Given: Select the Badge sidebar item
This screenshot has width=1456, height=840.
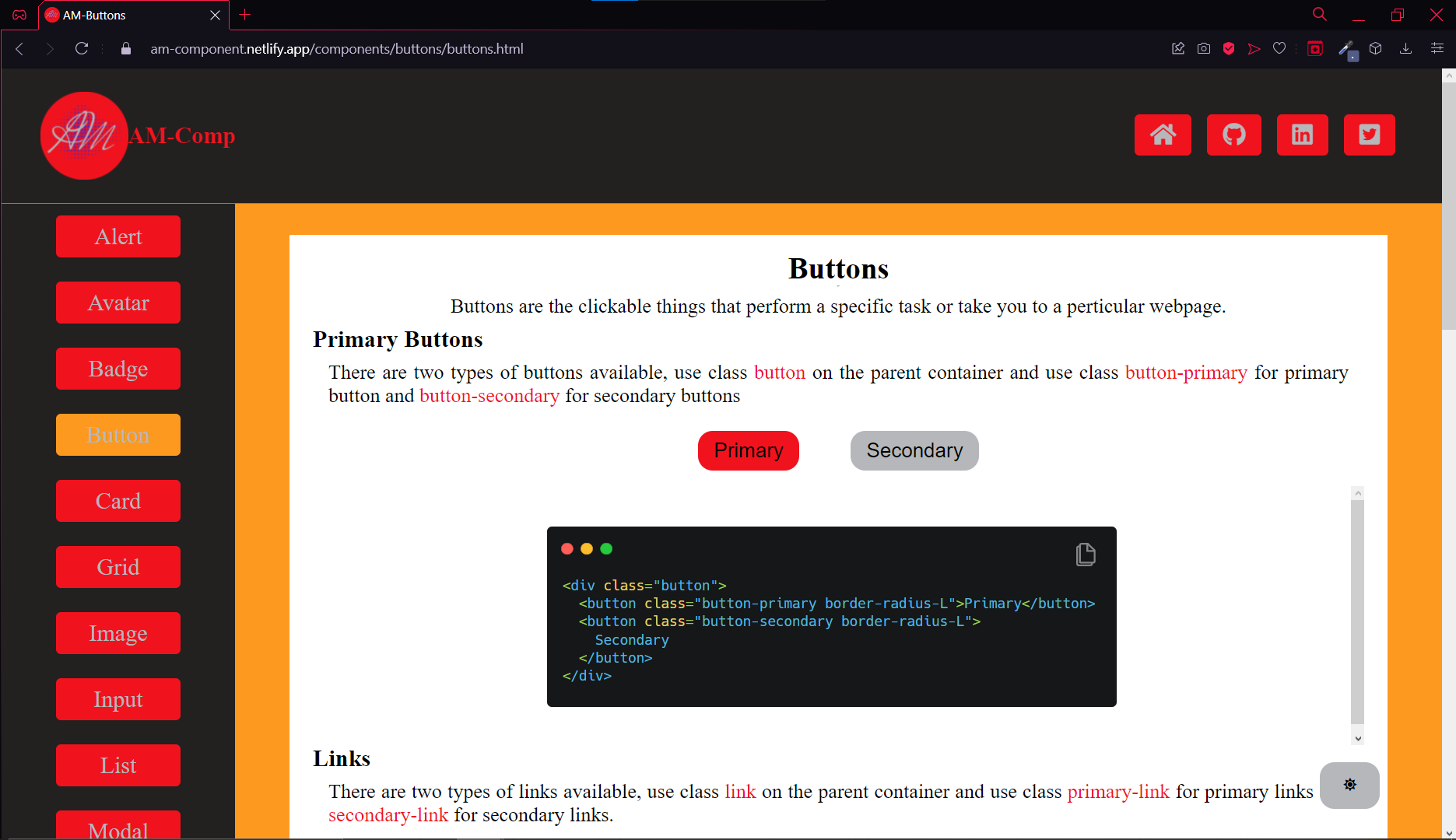Looking at the screenshot, I should pyautogui.click(x=118, y=369).
